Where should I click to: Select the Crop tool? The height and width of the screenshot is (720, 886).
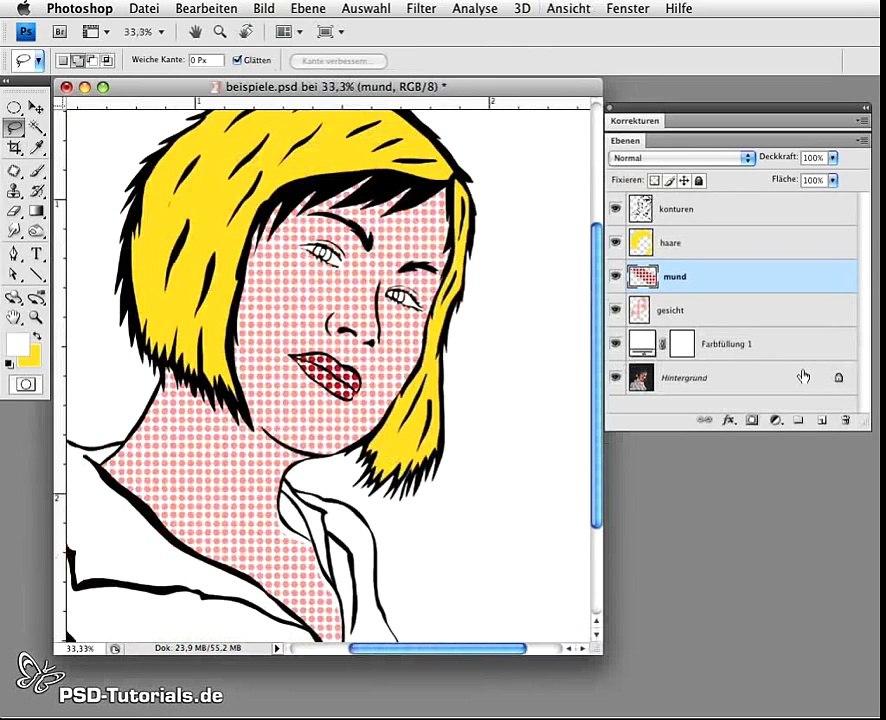point(14,148)
